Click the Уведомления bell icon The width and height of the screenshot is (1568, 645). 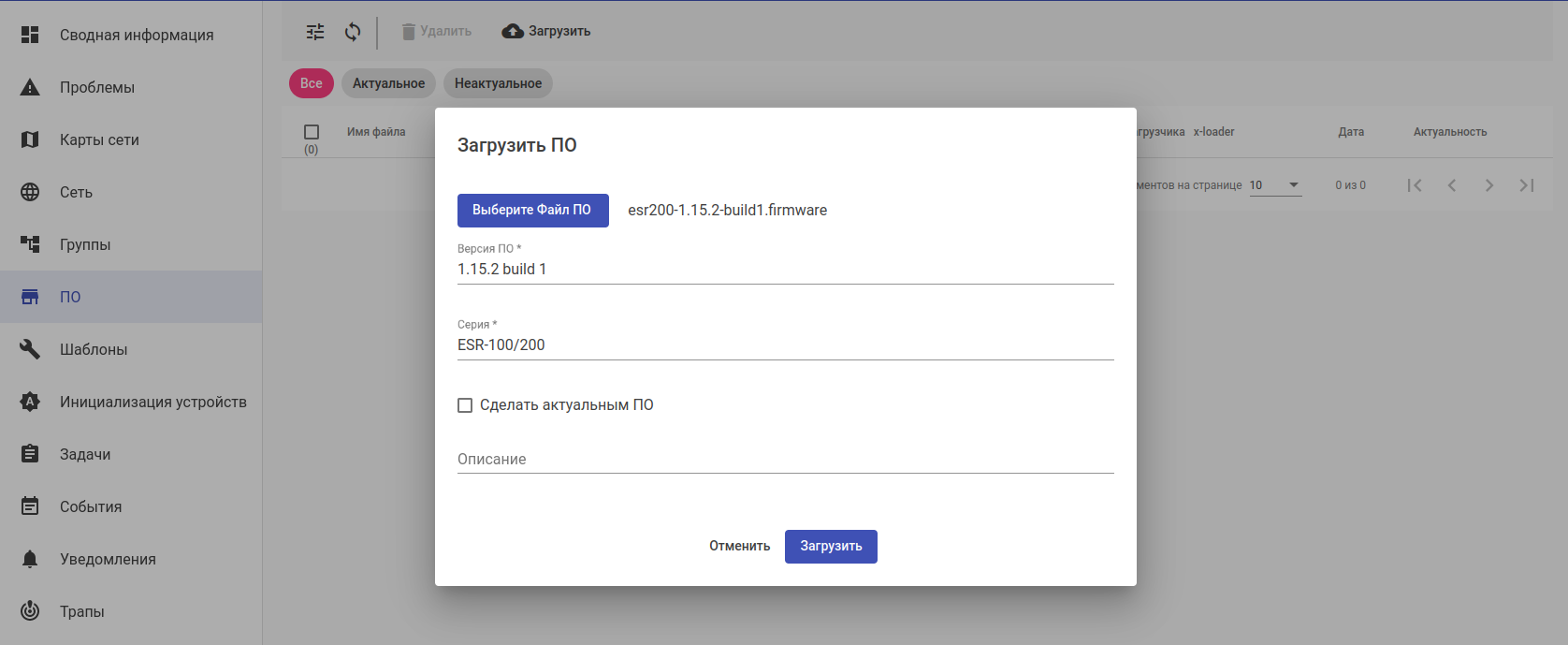(30, 559)
